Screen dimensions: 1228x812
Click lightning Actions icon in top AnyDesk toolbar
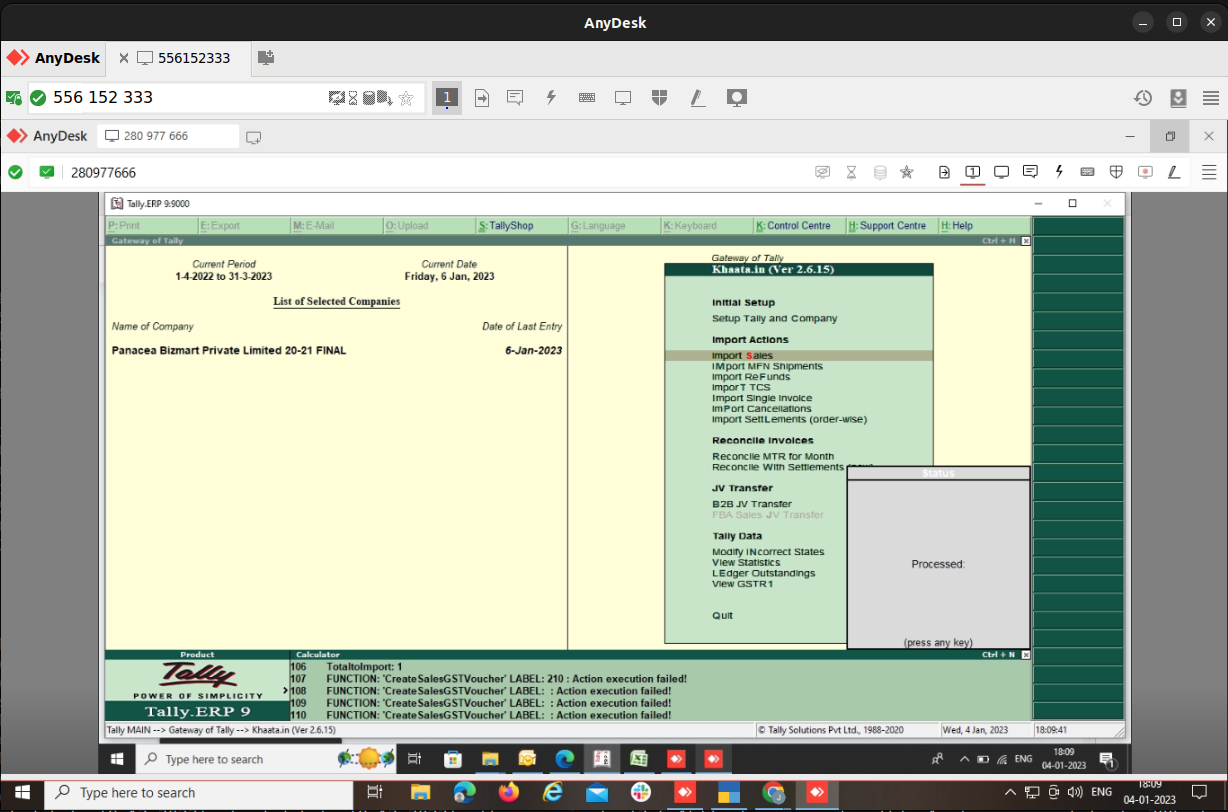click(x=550, y=98)
